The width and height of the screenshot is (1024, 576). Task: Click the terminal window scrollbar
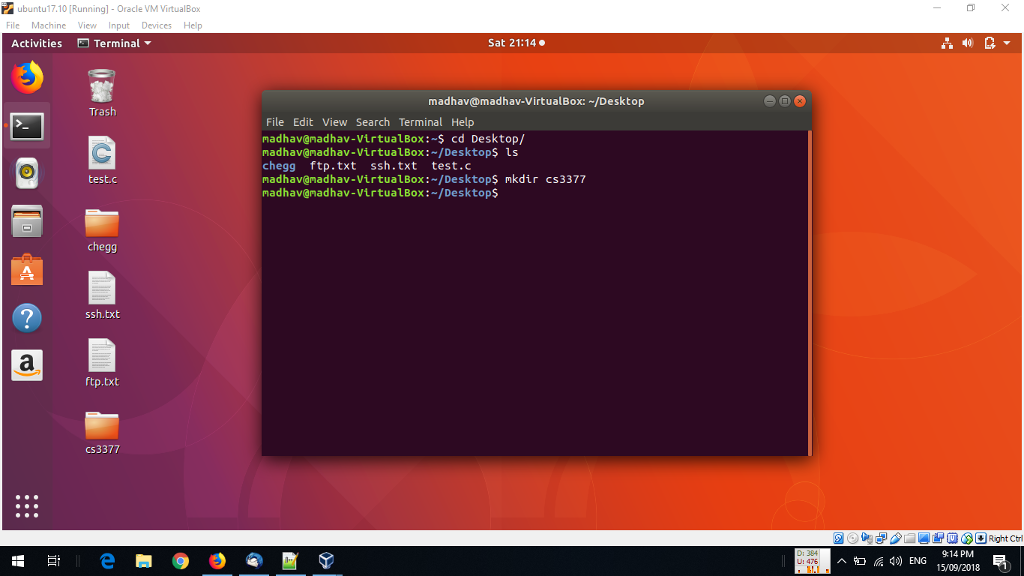(810, 293)
